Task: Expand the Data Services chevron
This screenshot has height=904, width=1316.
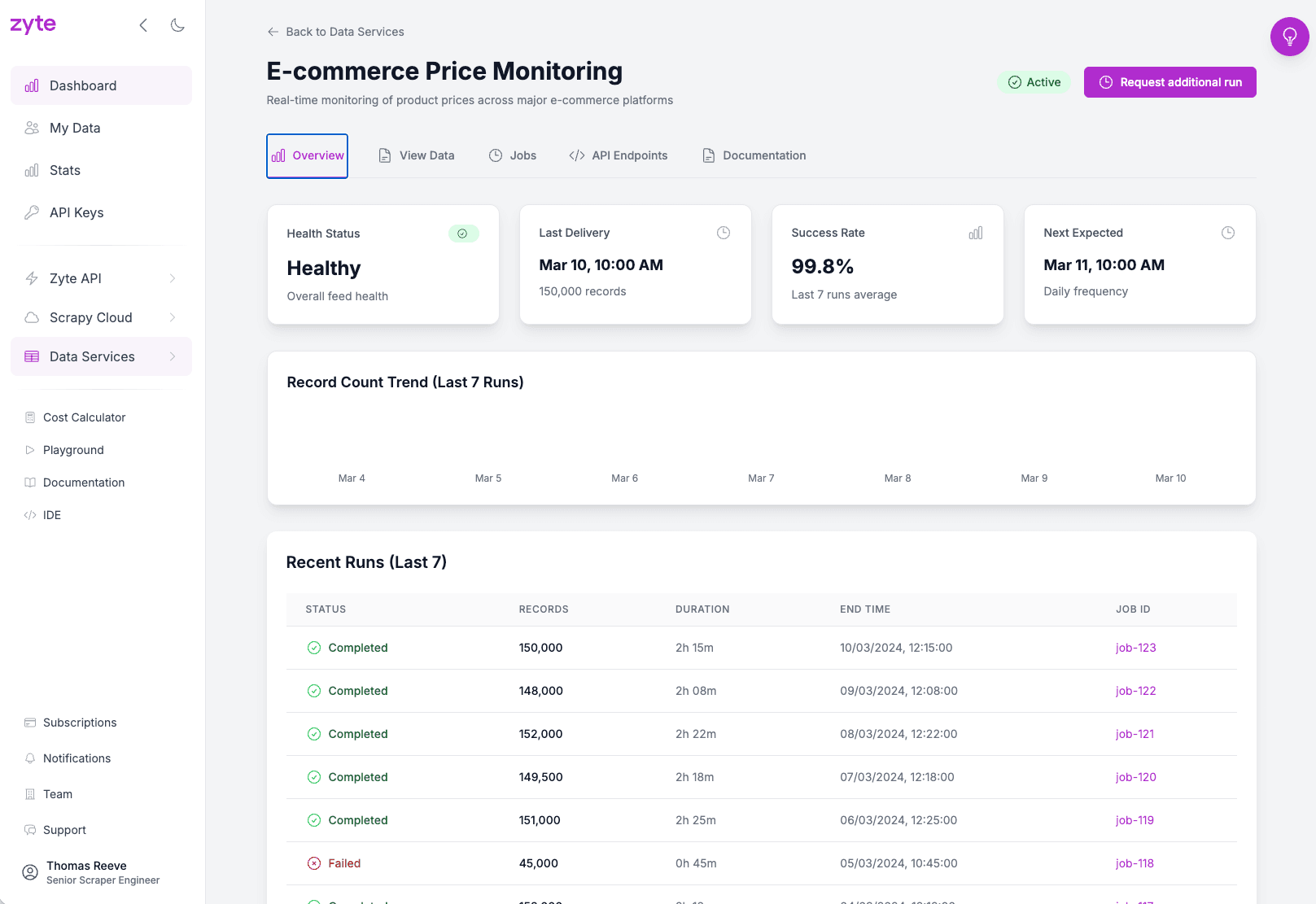Action: pyautogui.click(x=173, y=356)
